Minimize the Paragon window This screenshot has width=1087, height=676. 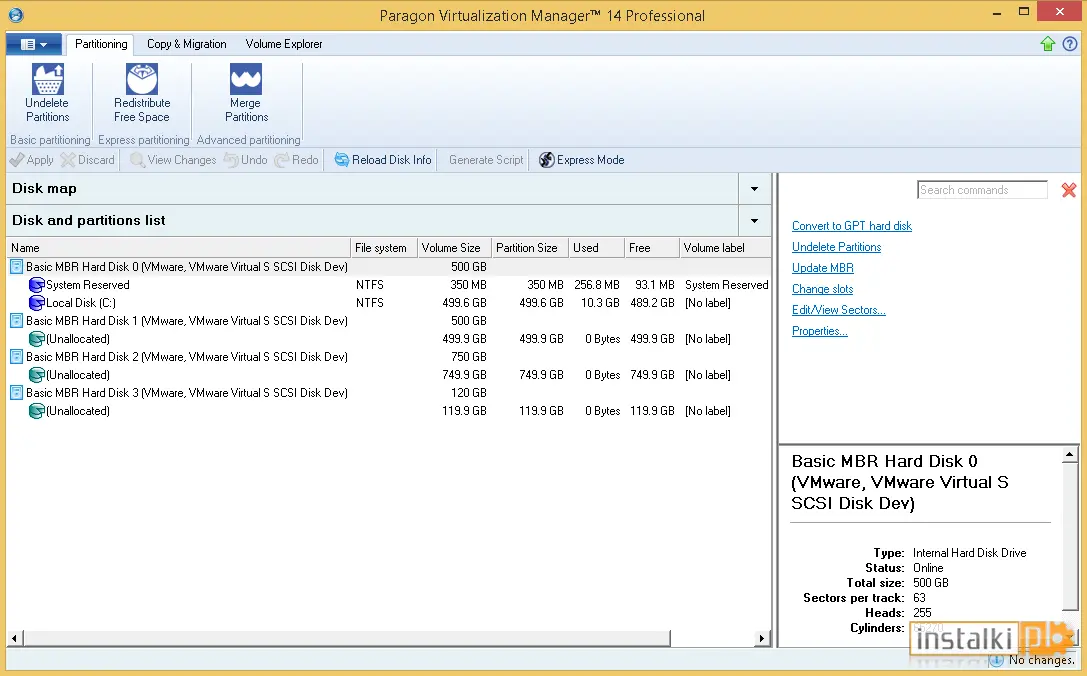996,13
